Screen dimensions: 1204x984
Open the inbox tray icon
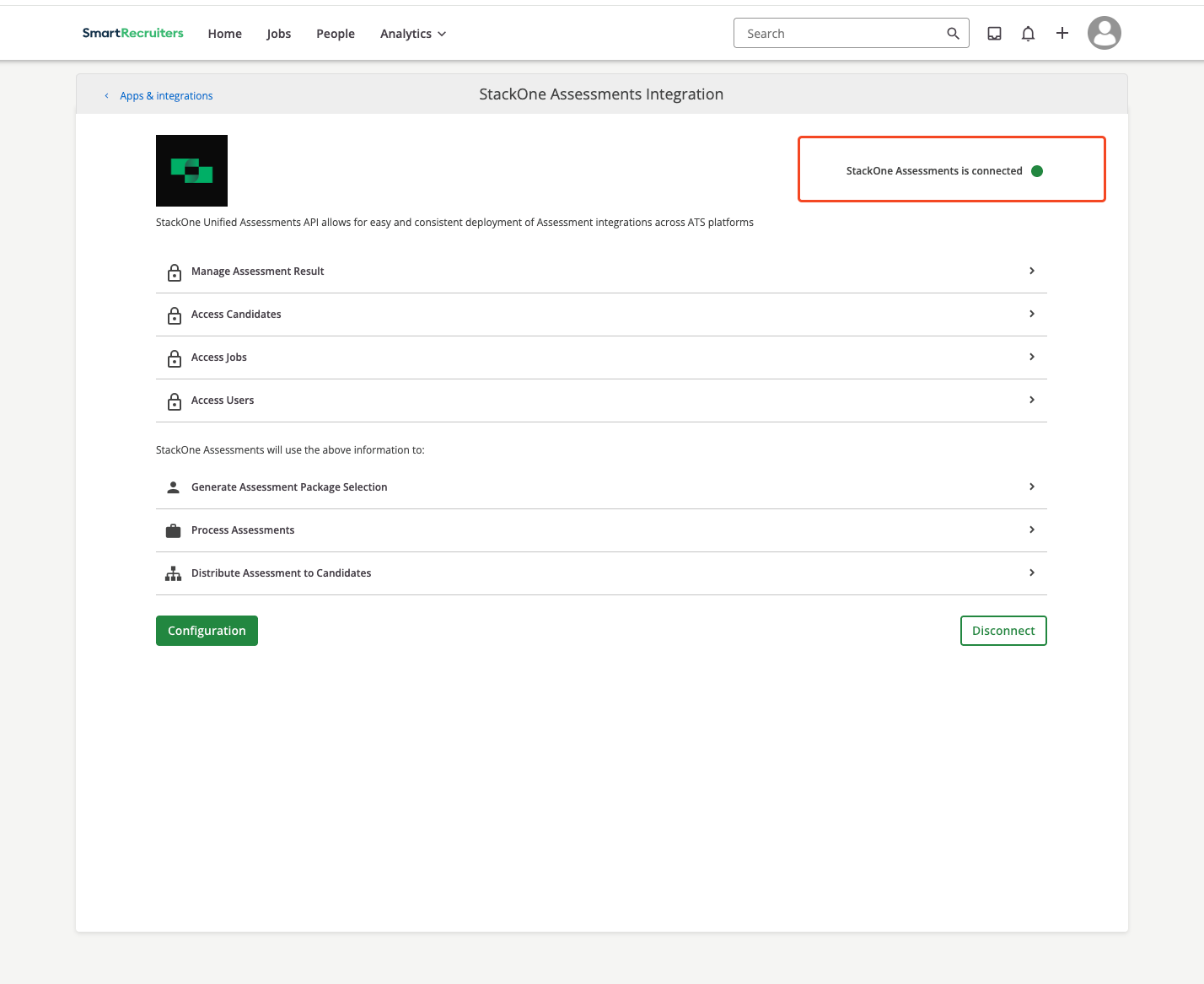(994, 33)
